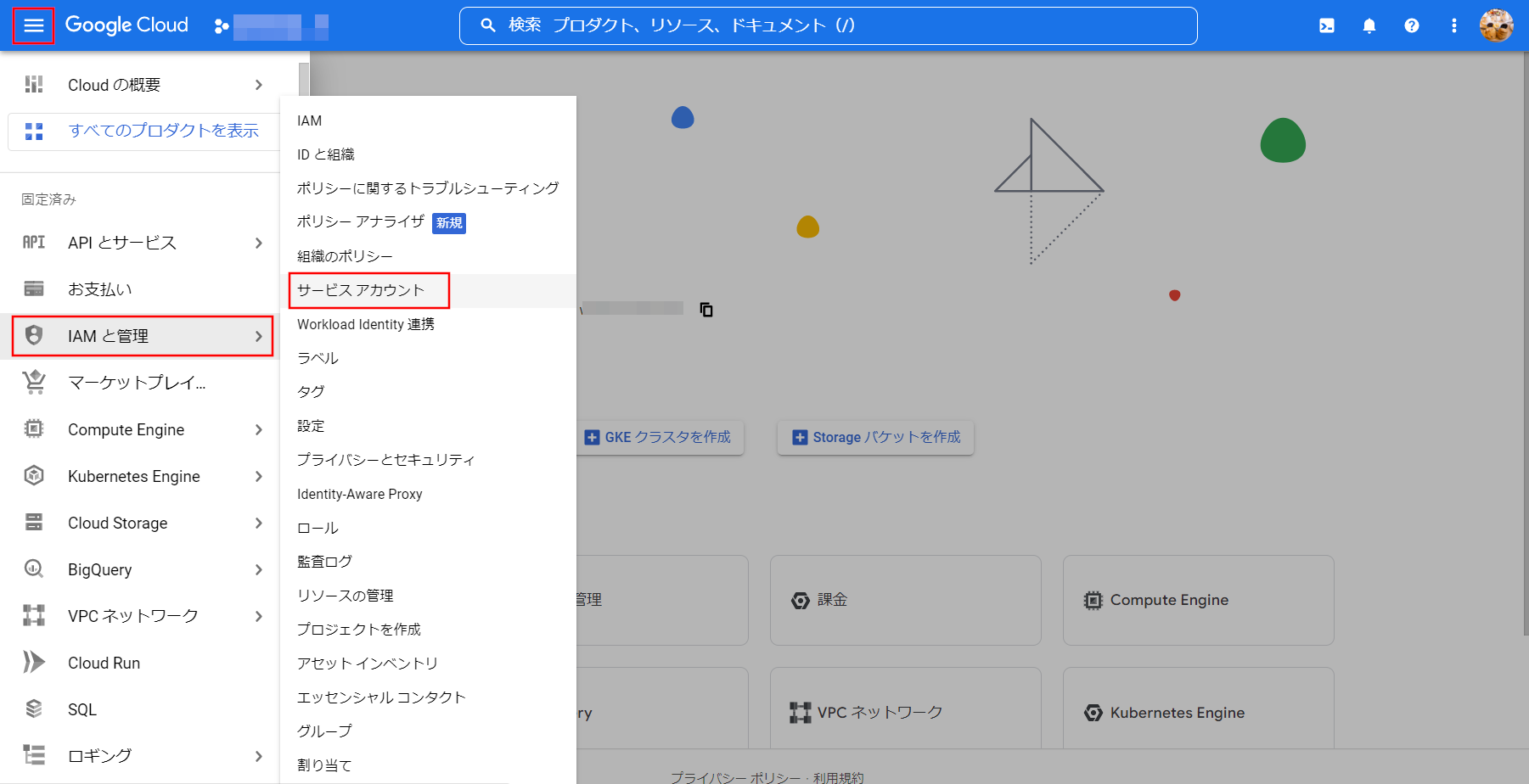Click the help question mark icon
1529x784 pixels.
pyautogui.click(x=1411, y=25)
